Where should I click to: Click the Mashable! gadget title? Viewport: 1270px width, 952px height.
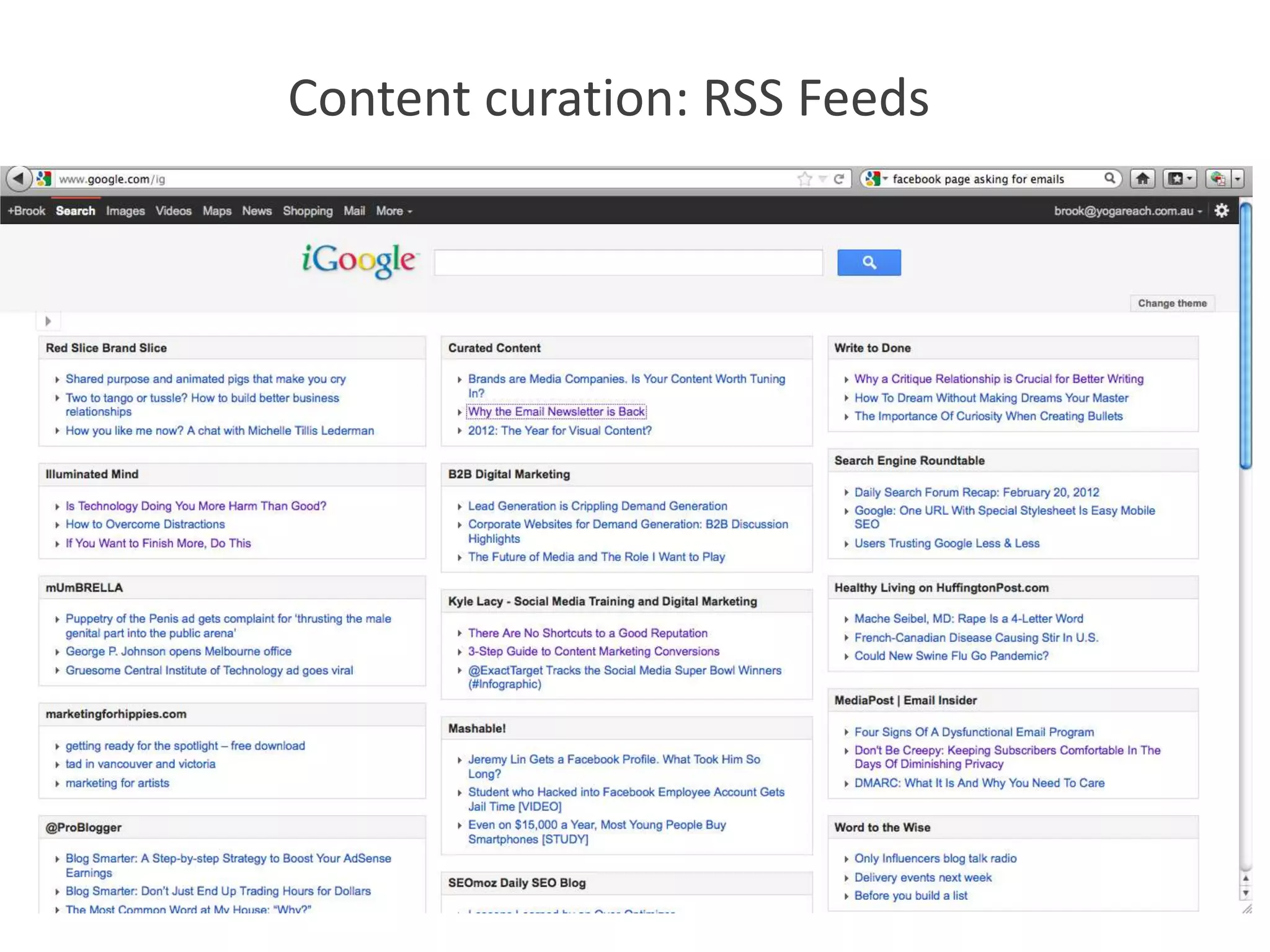coord(477,729)
